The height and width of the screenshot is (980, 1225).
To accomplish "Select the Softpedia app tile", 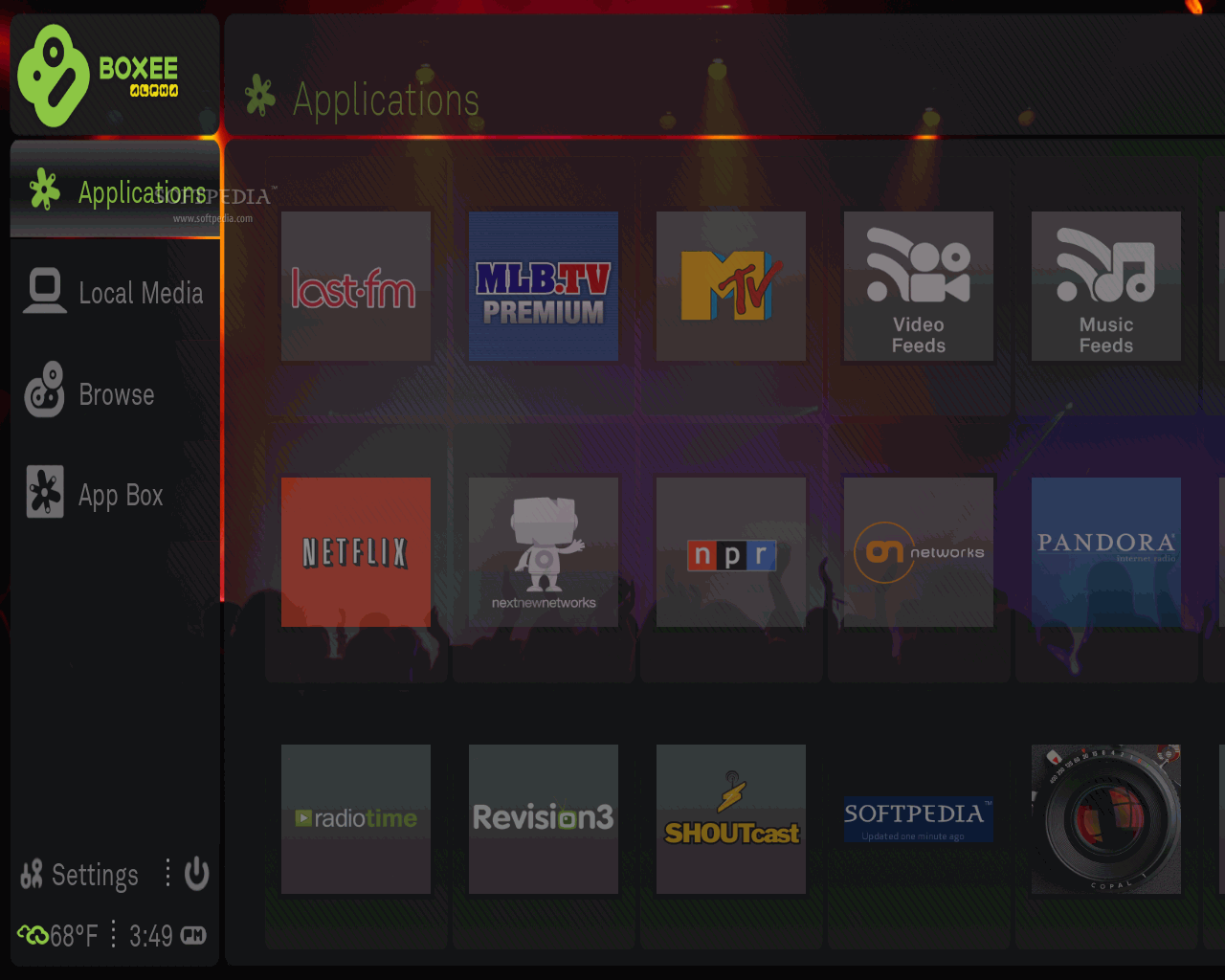I will pos(919,819).
